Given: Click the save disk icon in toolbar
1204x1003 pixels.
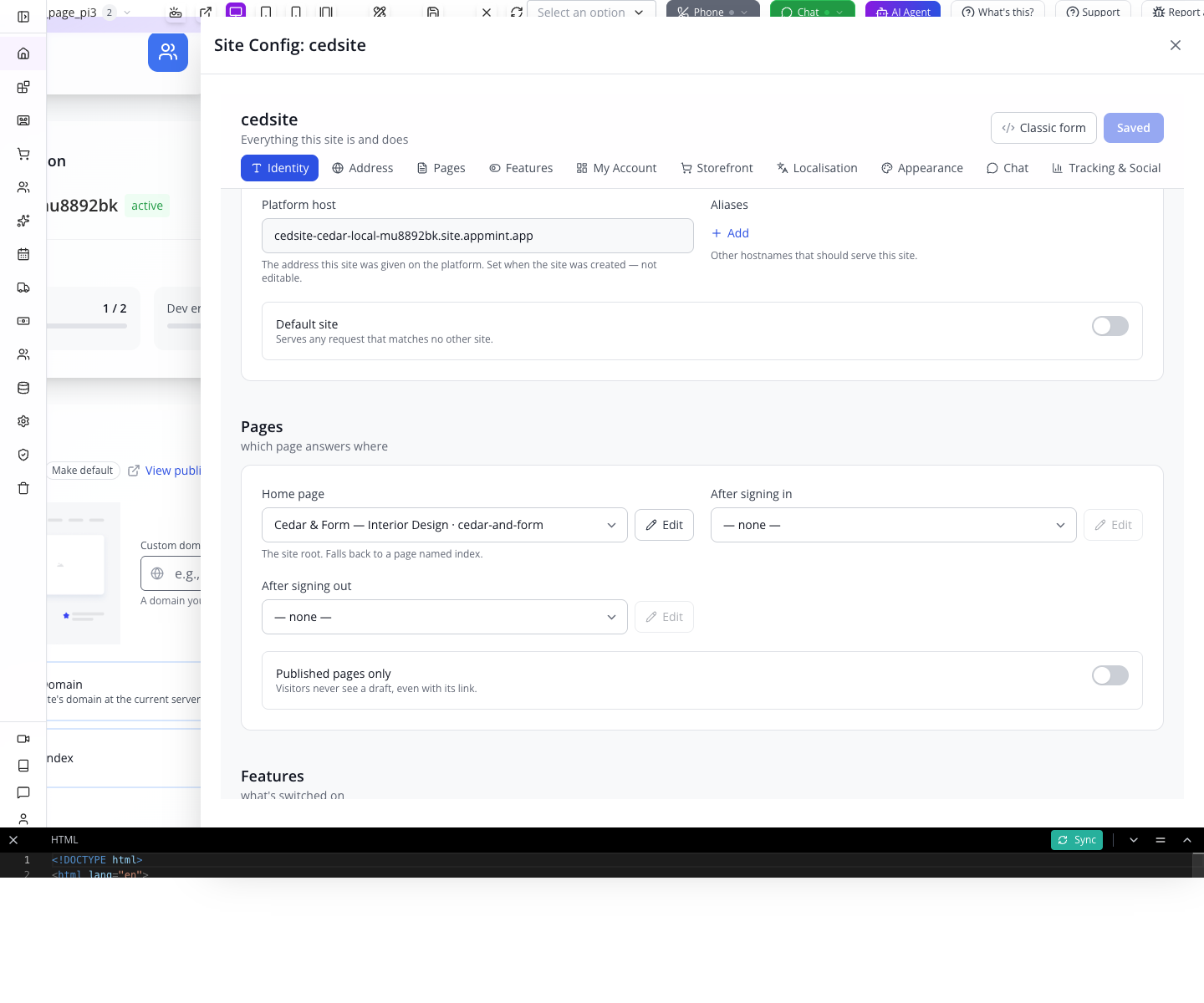Looking at the screenshot, I should (433, 13).
